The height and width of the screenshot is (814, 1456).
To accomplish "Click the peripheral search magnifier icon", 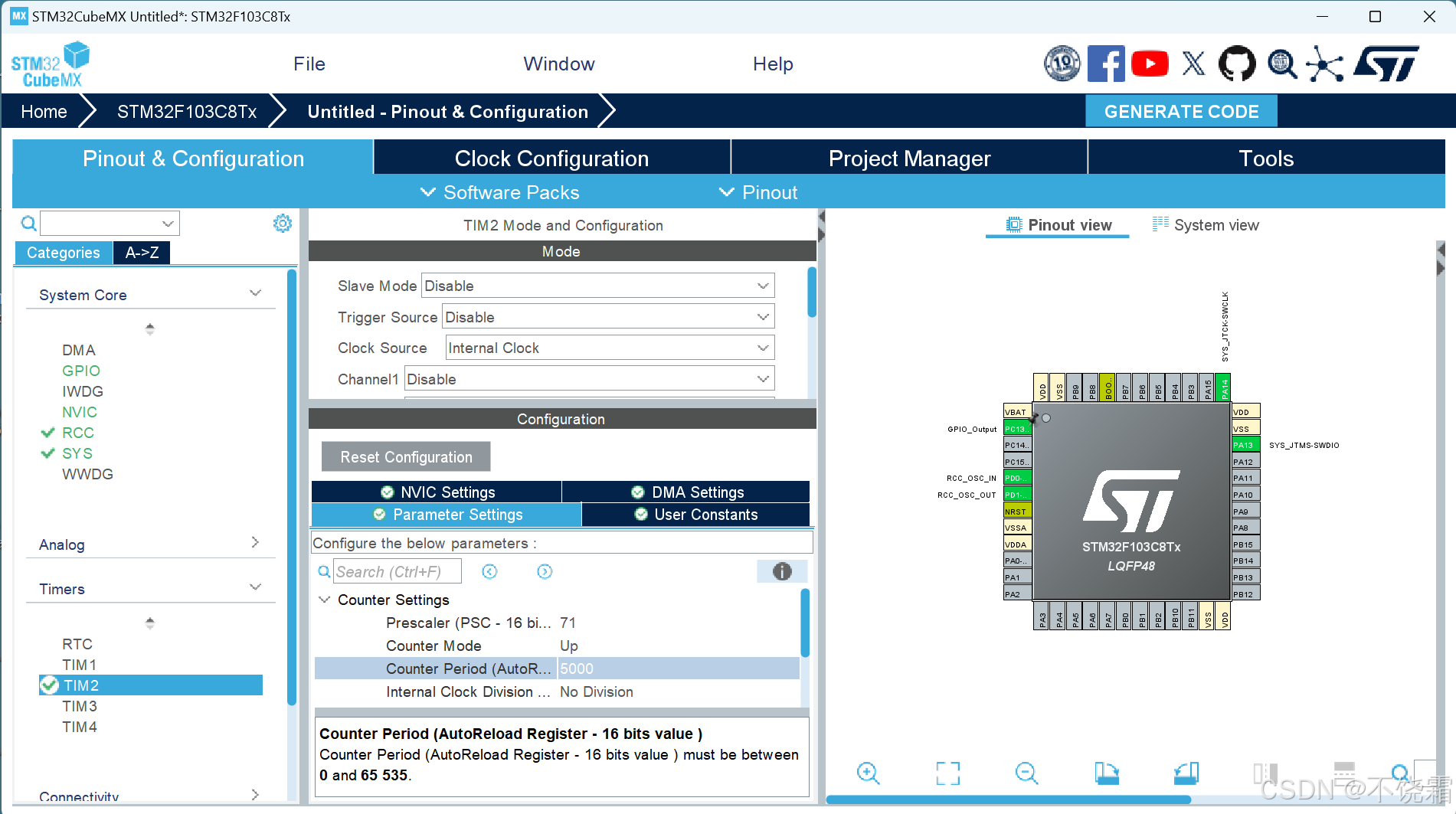I will [x=28, y=223].
